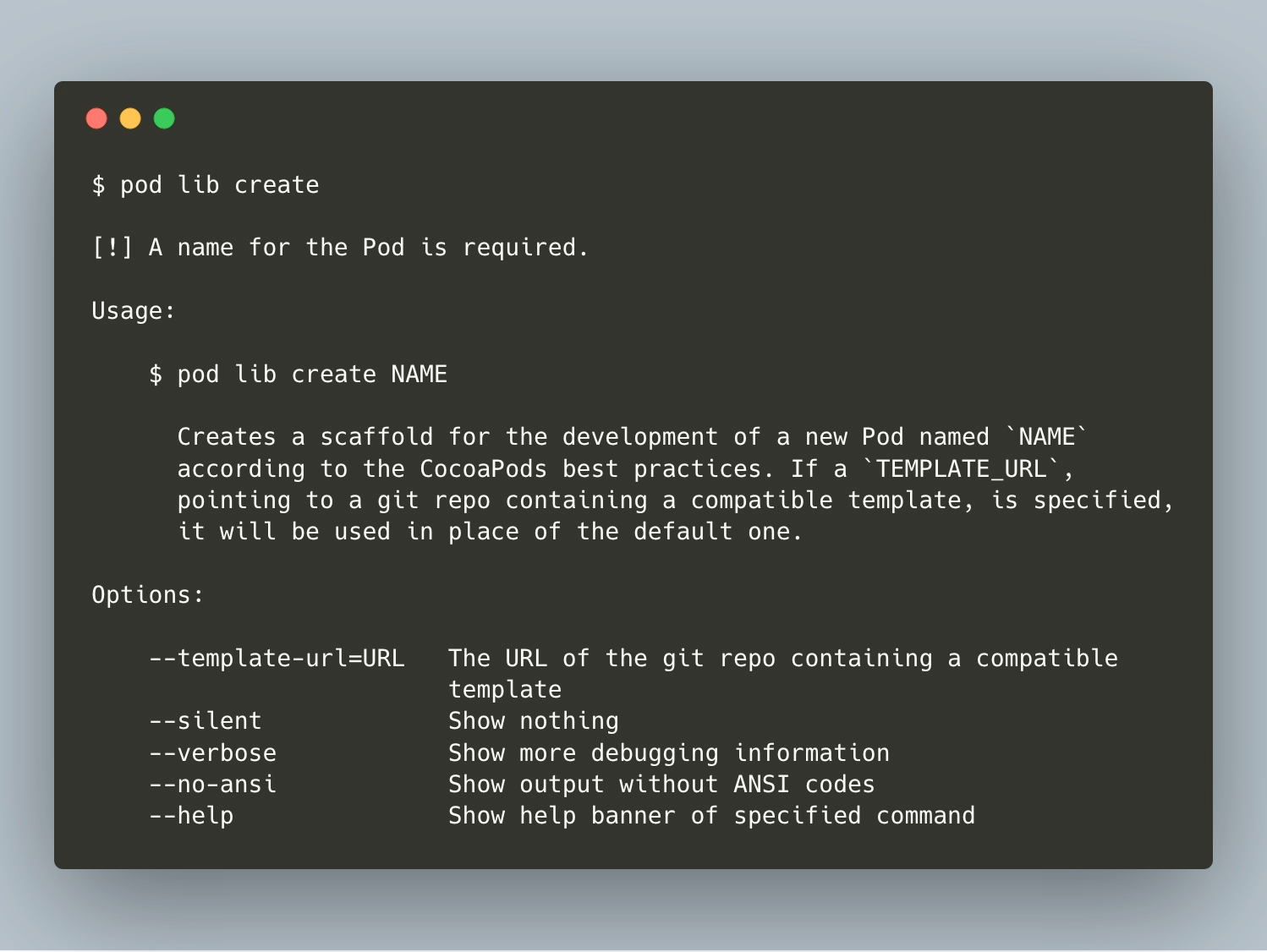Click the yellow minimize window button
Screen dimensions: 1267x952
coord(130,118)
